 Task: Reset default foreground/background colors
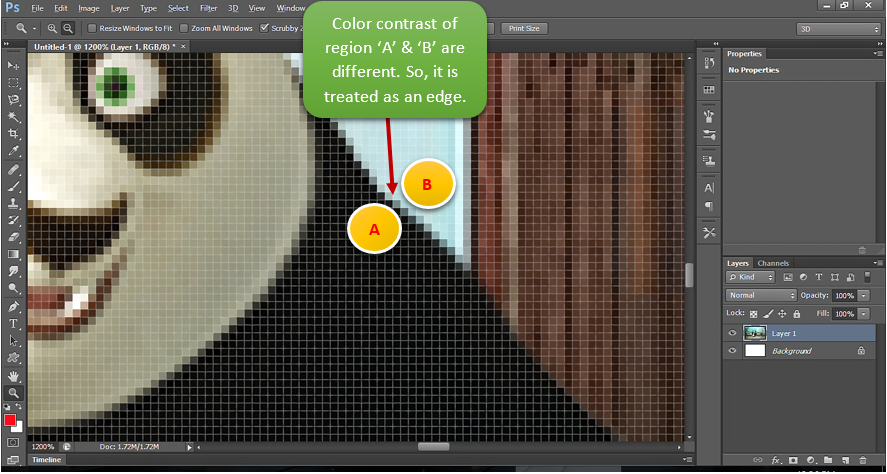point(7,407)
